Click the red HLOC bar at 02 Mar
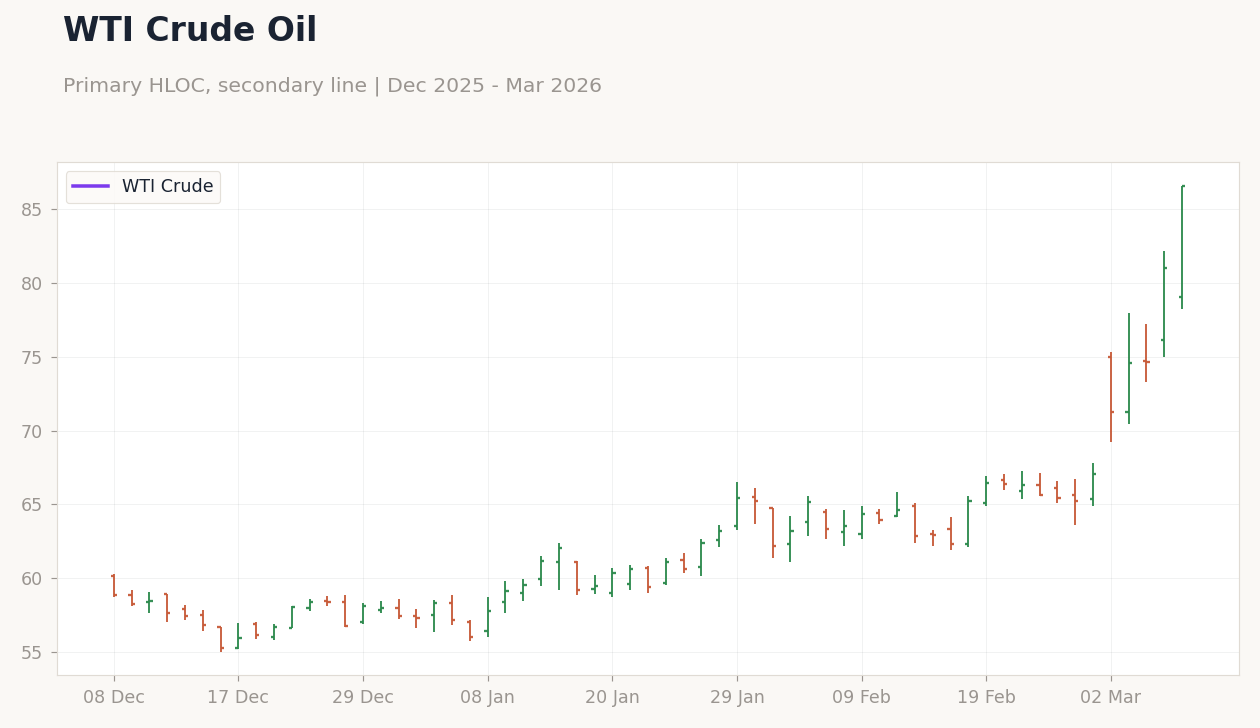Screen dimensions: 1260x728 click(x=1111, y=397)
